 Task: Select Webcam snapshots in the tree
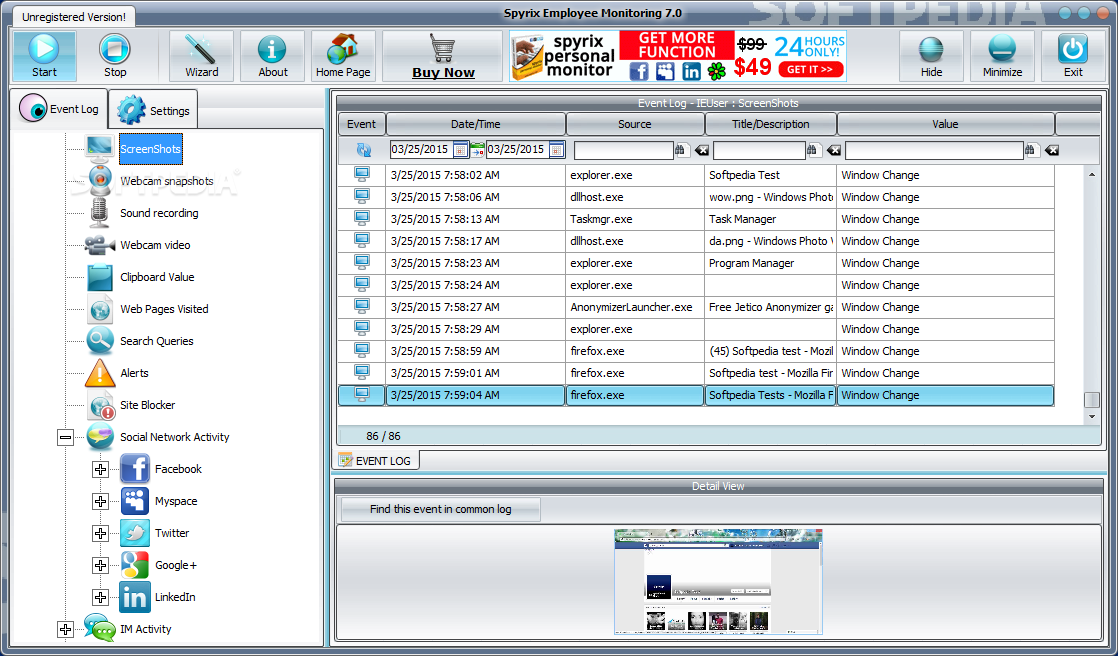167,181
